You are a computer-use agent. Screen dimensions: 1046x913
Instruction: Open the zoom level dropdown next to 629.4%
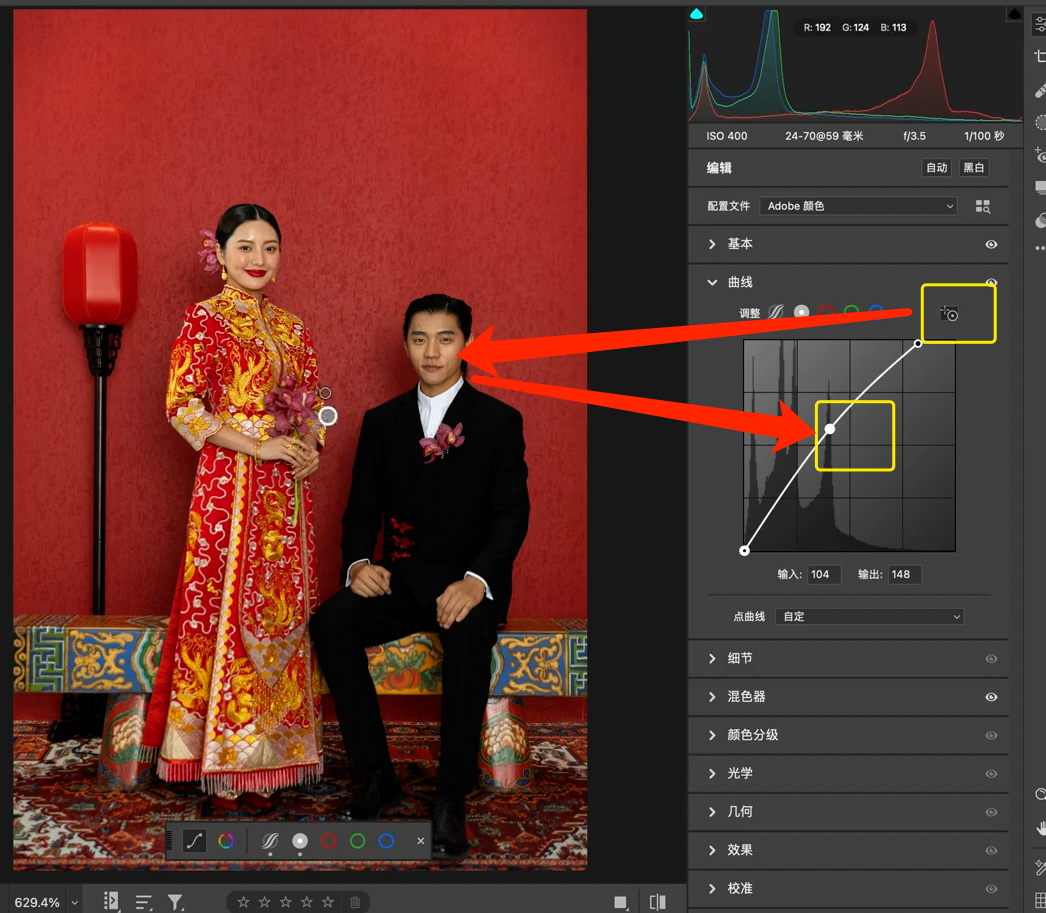point(75,902)
